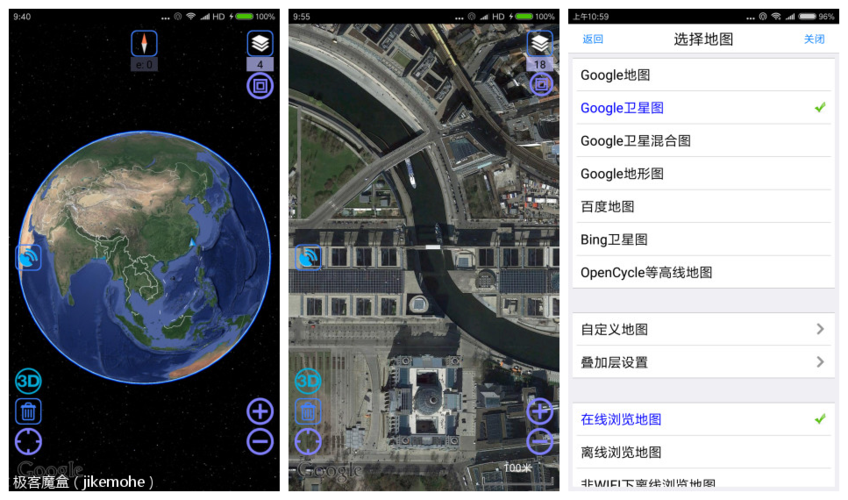Tap the 返回 back button
This screenshot has width=848, height=500.
(x=593, y=39)
